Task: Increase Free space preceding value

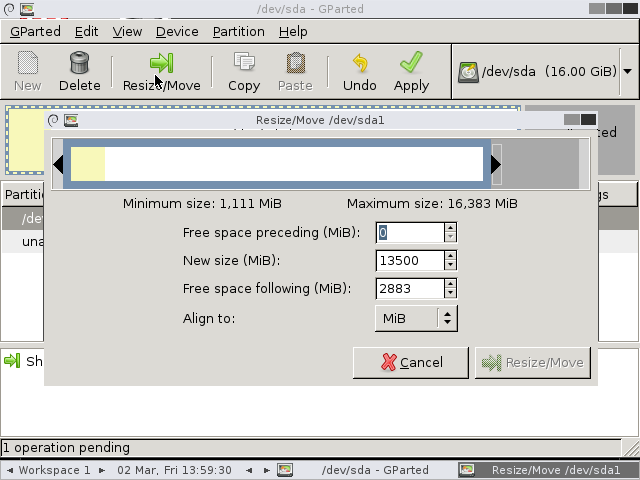Action: (x=450, y=228)
